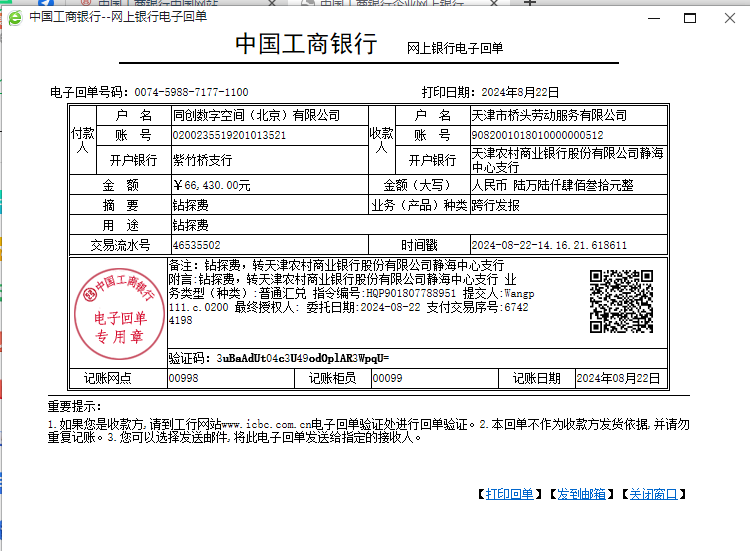Select timestamp 2024-08-22-14.16.21.618611

coord(549,245)
